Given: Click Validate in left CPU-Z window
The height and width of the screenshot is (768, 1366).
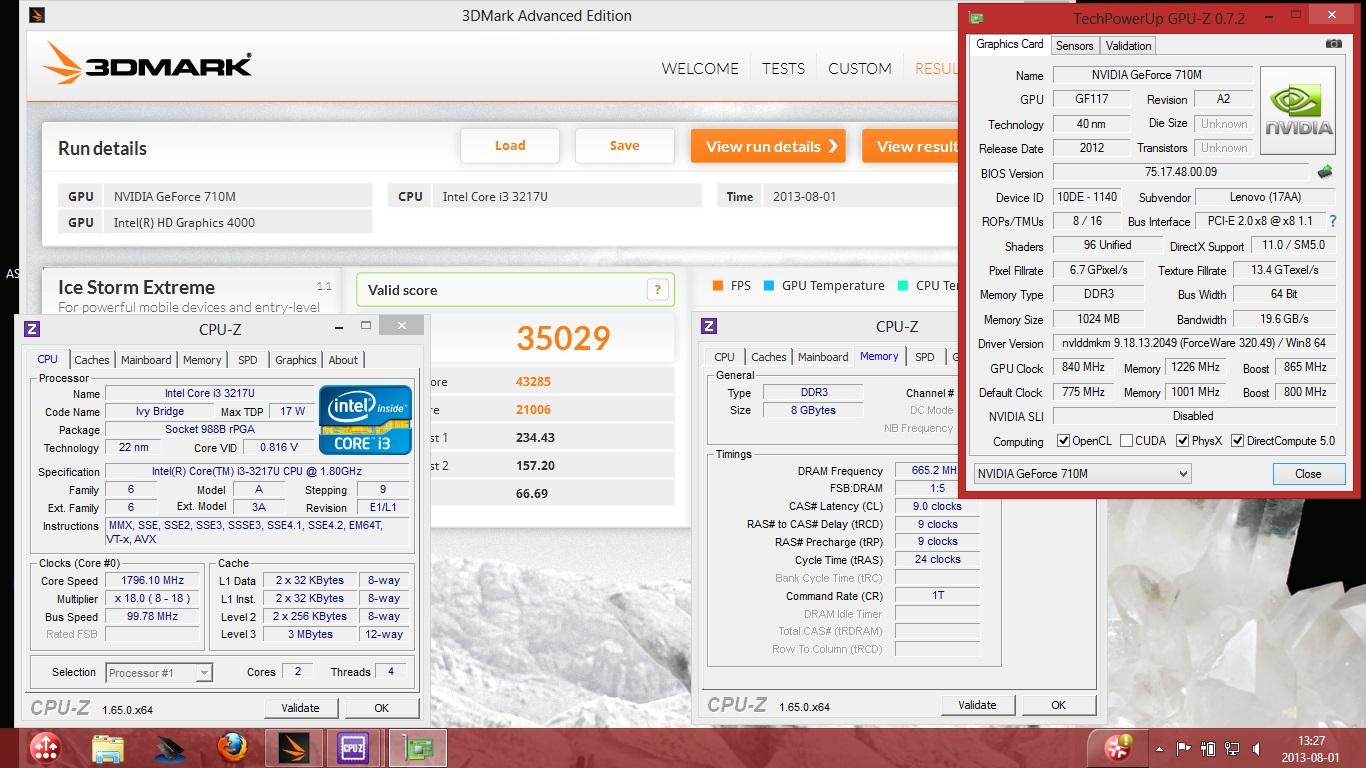Looking at the screenshot, I should 300,708.
